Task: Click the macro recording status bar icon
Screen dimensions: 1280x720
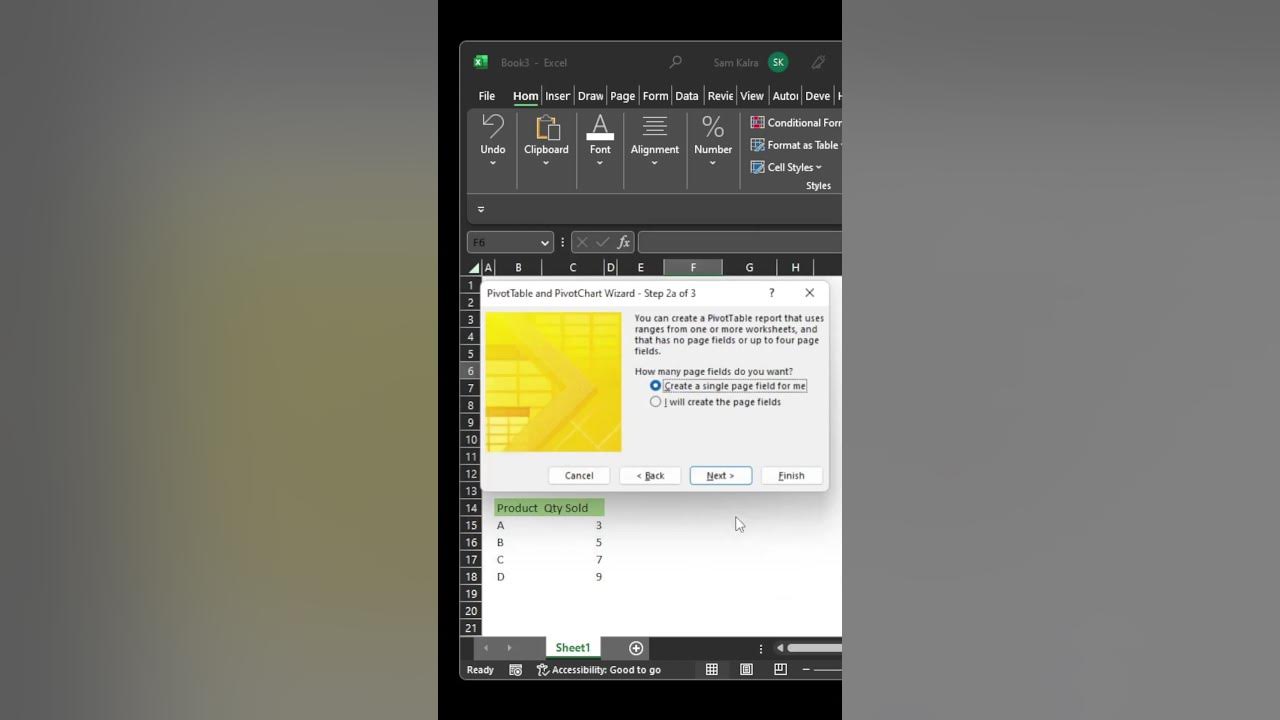Action: click(516, 670)
